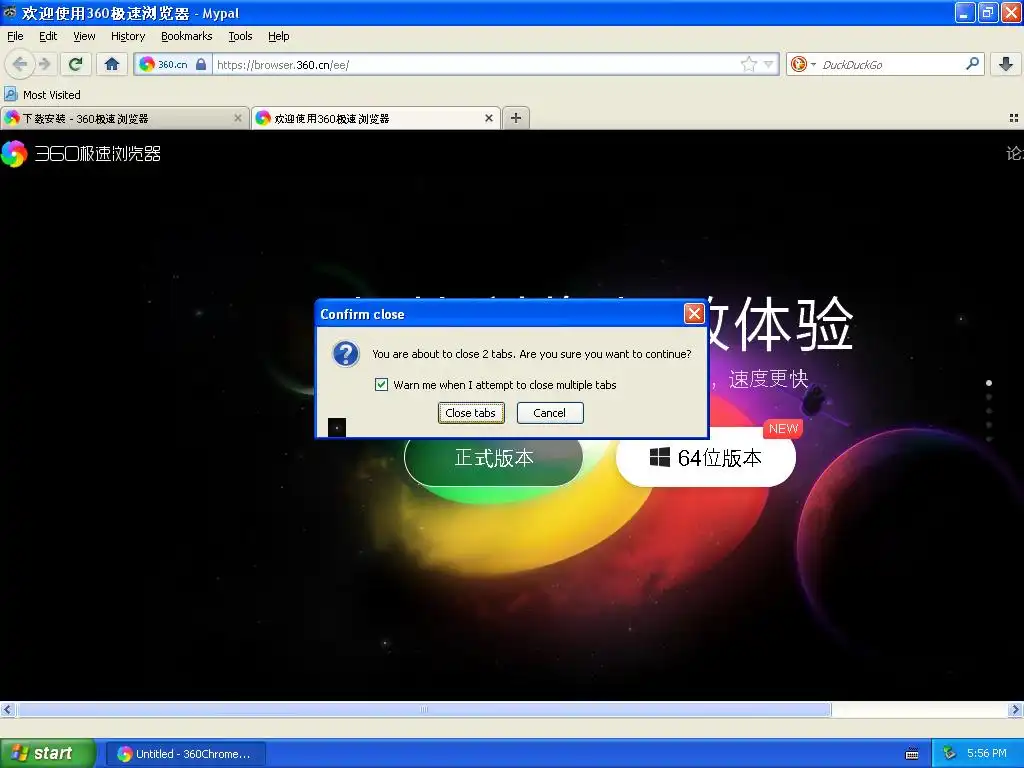The width and height of the screenshot is (1024, 768).
Task: Click the 5:56 PM taskbar clock
Action: [987, 754]
